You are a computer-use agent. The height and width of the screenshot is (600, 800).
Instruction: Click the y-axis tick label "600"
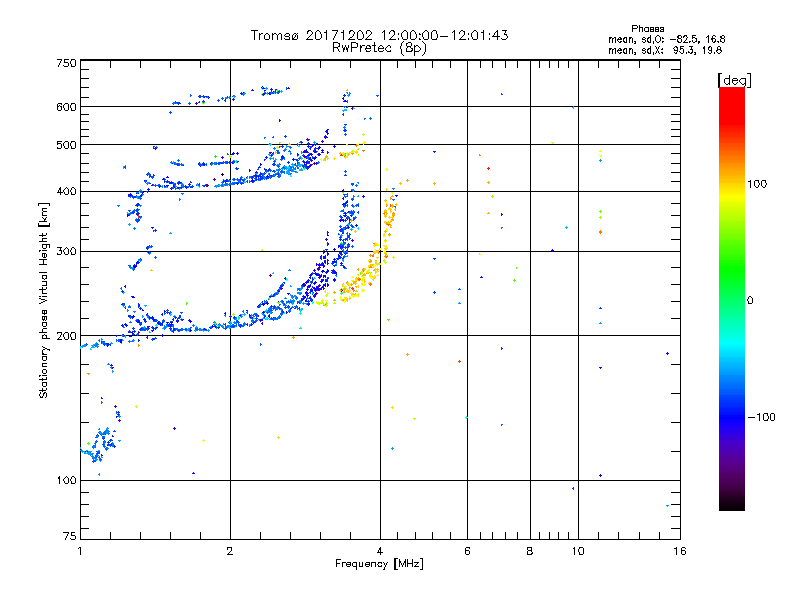66,107
